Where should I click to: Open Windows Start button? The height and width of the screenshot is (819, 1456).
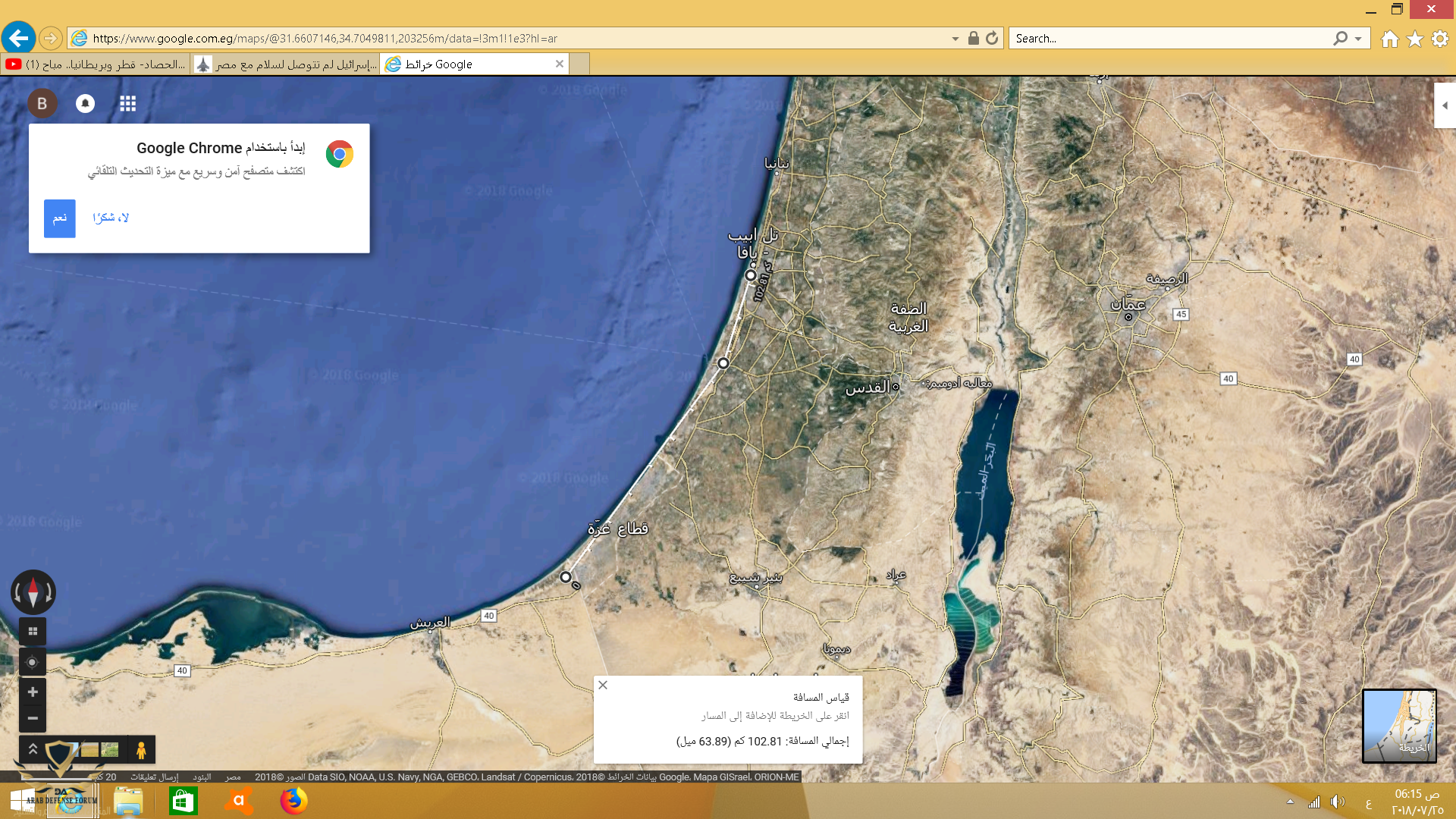coord(23,801)
